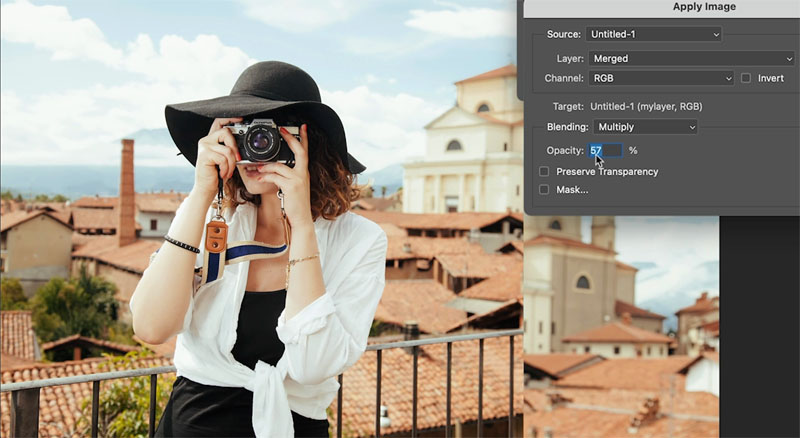800x438 pixels.
Task: Click the Opacity label
Action: click(x=565, y=150)
